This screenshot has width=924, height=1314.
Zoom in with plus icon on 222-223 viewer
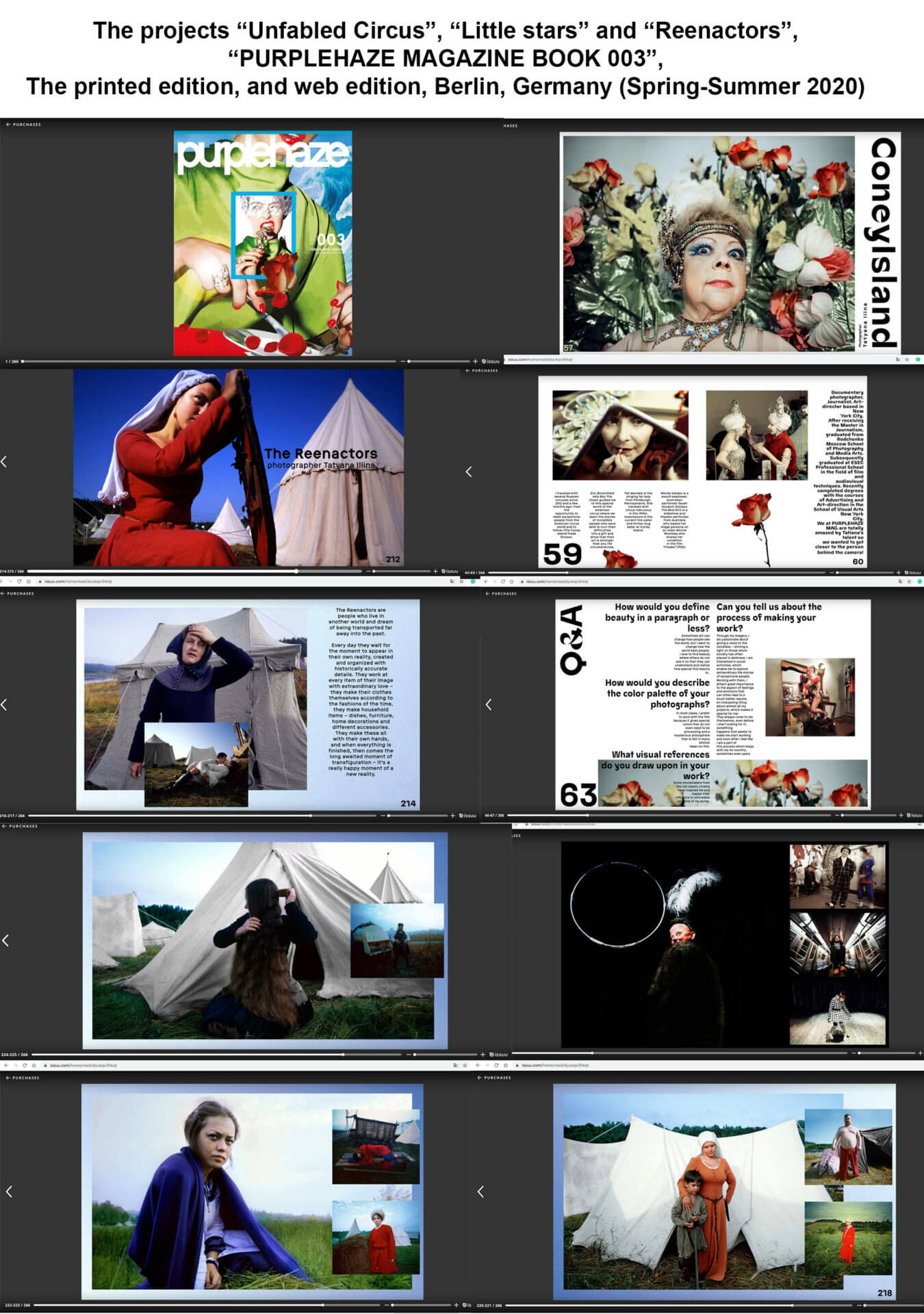pos(457,1305)
